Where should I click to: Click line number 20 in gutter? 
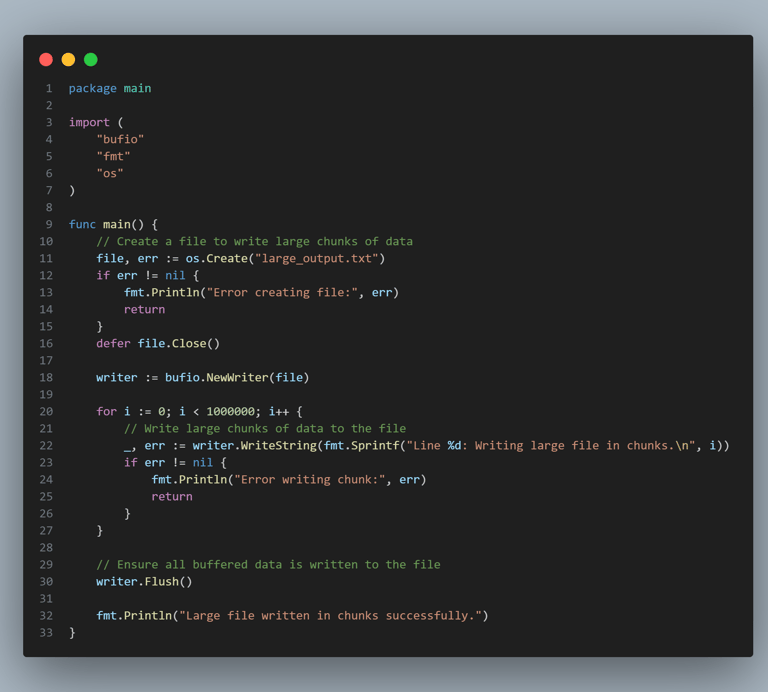pos(46,411)
